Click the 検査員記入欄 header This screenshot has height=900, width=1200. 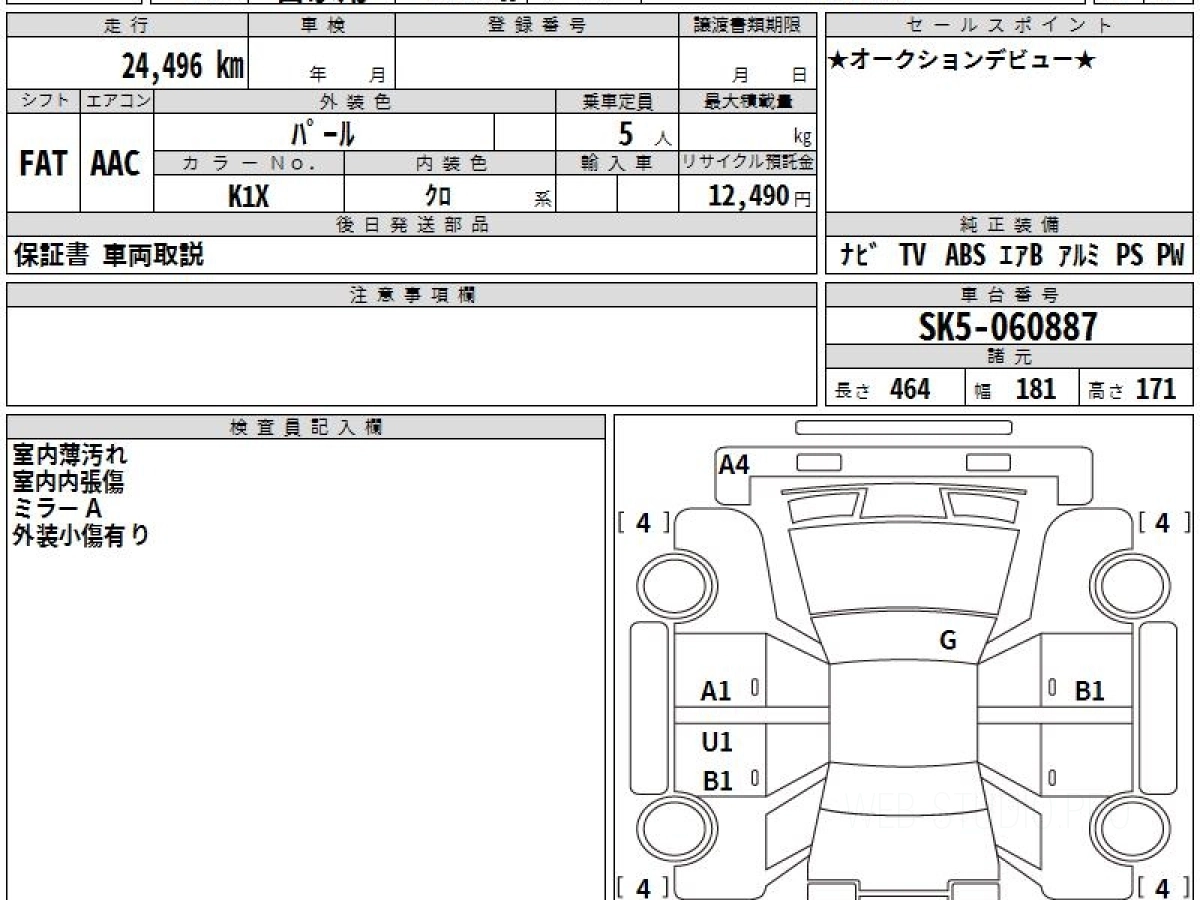(x=306, y=427)
